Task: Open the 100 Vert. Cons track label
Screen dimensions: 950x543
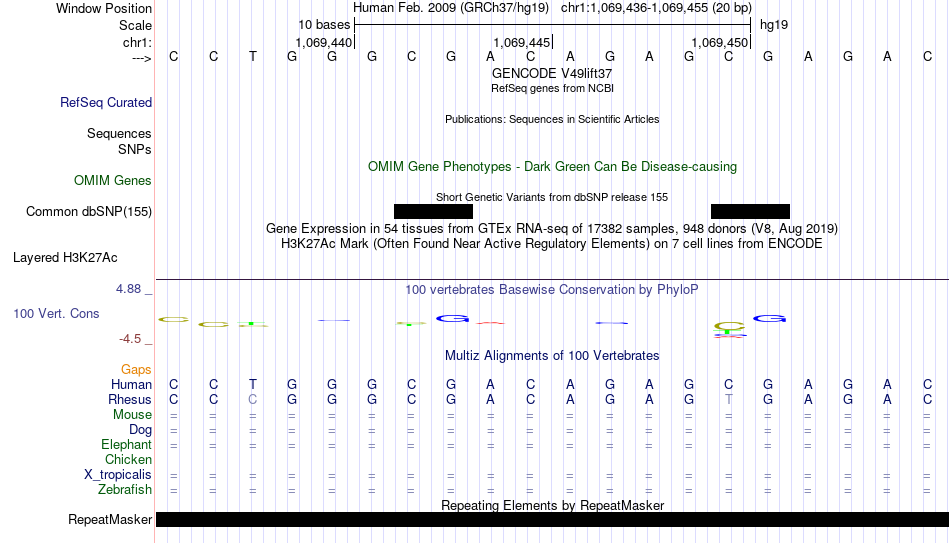Action: pyautogui.click(x=56, y=313)
